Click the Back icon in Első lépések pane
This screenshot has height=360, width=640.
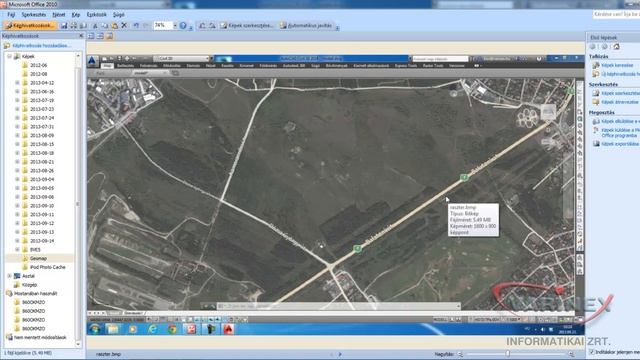coord(593,47)
